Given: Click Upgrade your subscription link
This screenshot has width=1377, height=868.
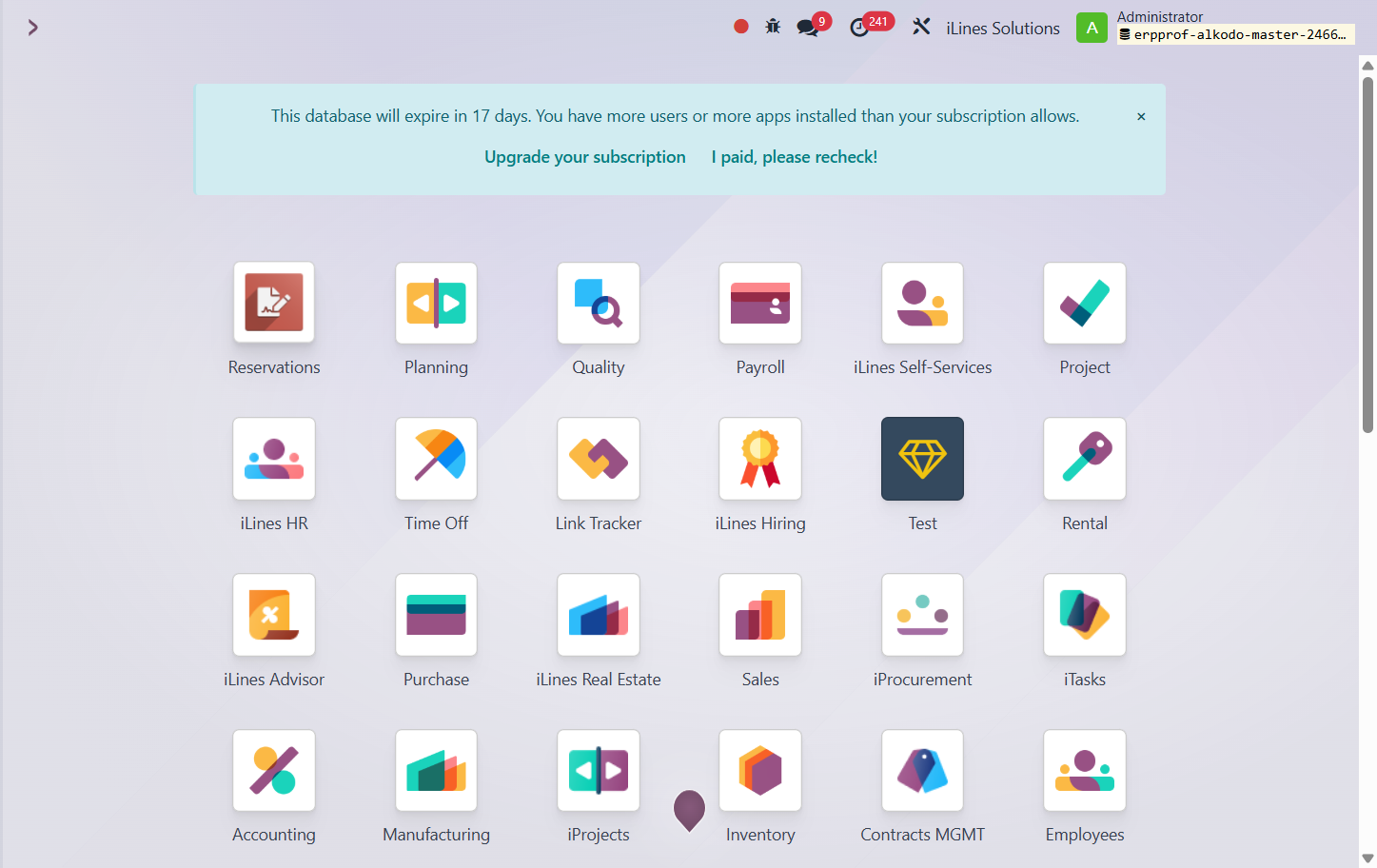Looking at the screenshot, I should [585, 157].
